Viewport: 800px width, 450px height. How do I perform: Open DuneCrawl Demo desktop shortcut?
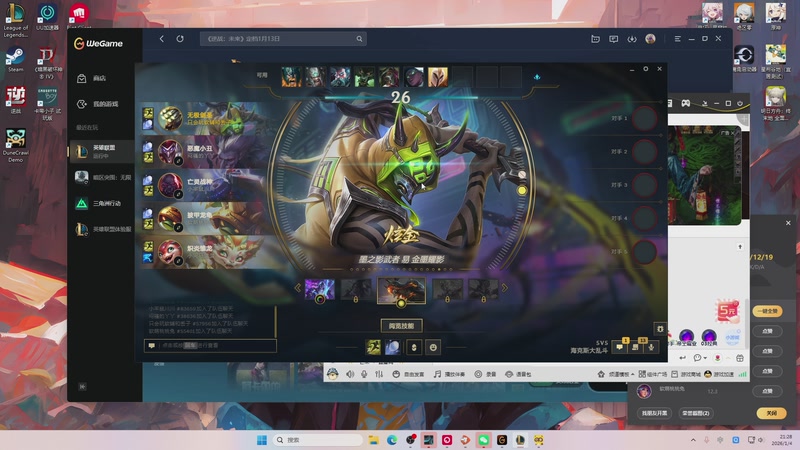(15, 145)
